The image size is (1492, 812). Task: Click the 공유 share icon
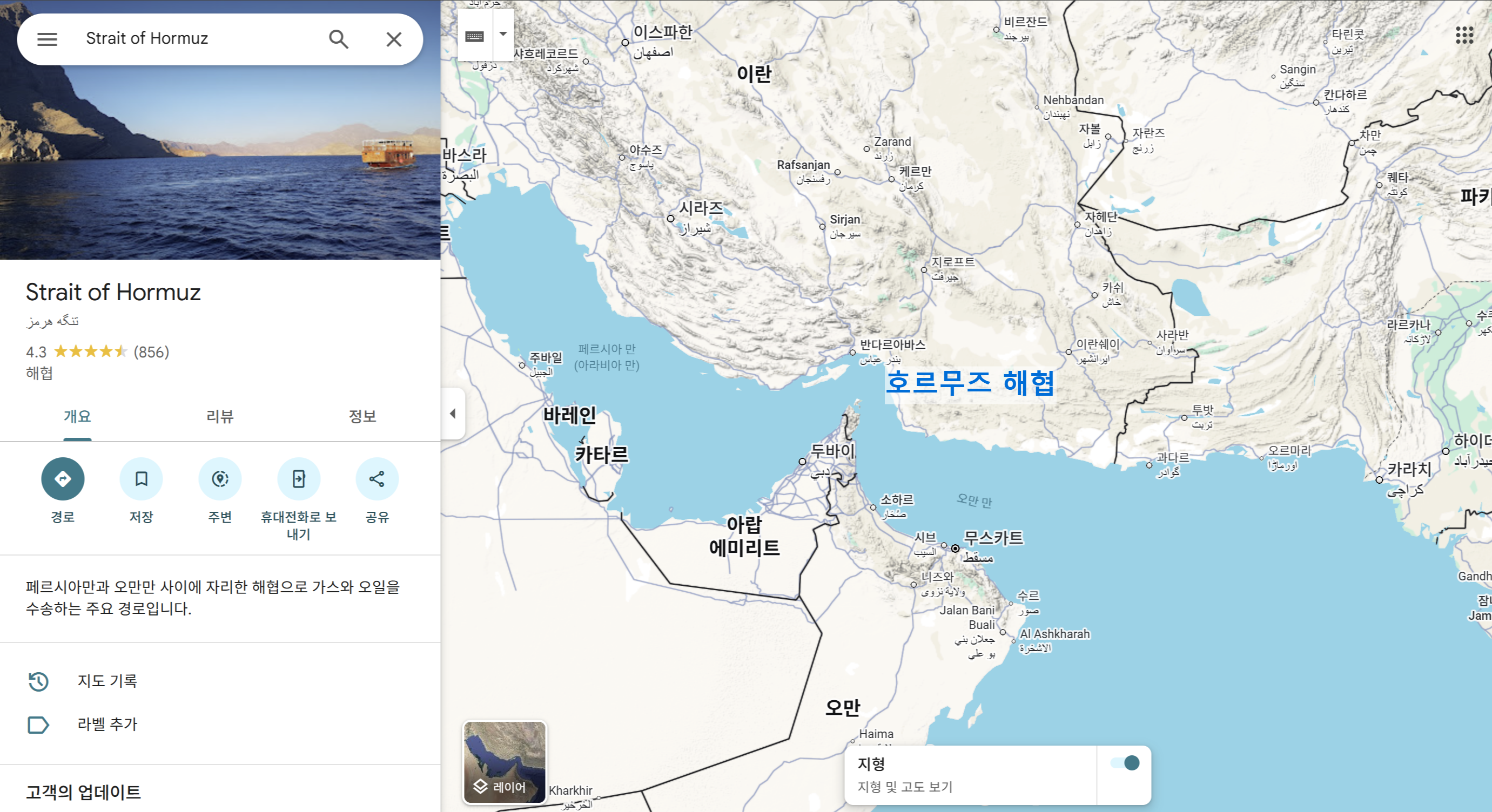tap(377, 479)
